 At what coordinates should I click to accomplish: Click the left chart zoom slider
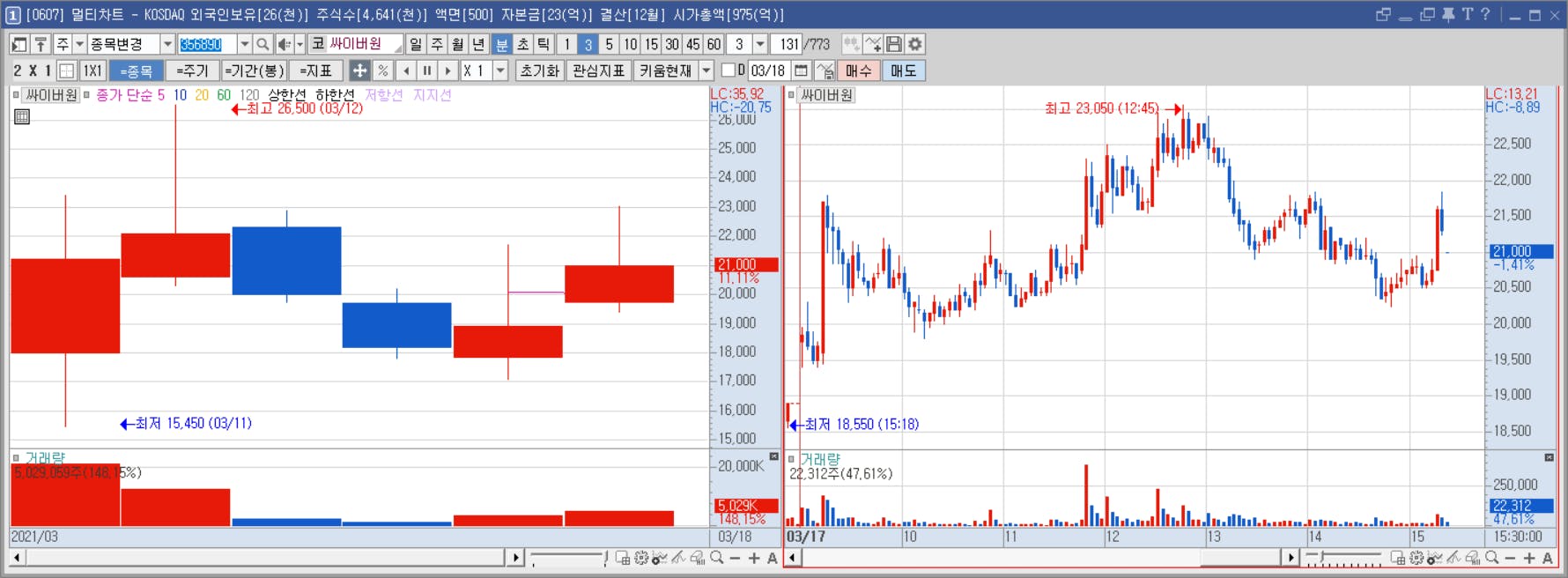569,558
